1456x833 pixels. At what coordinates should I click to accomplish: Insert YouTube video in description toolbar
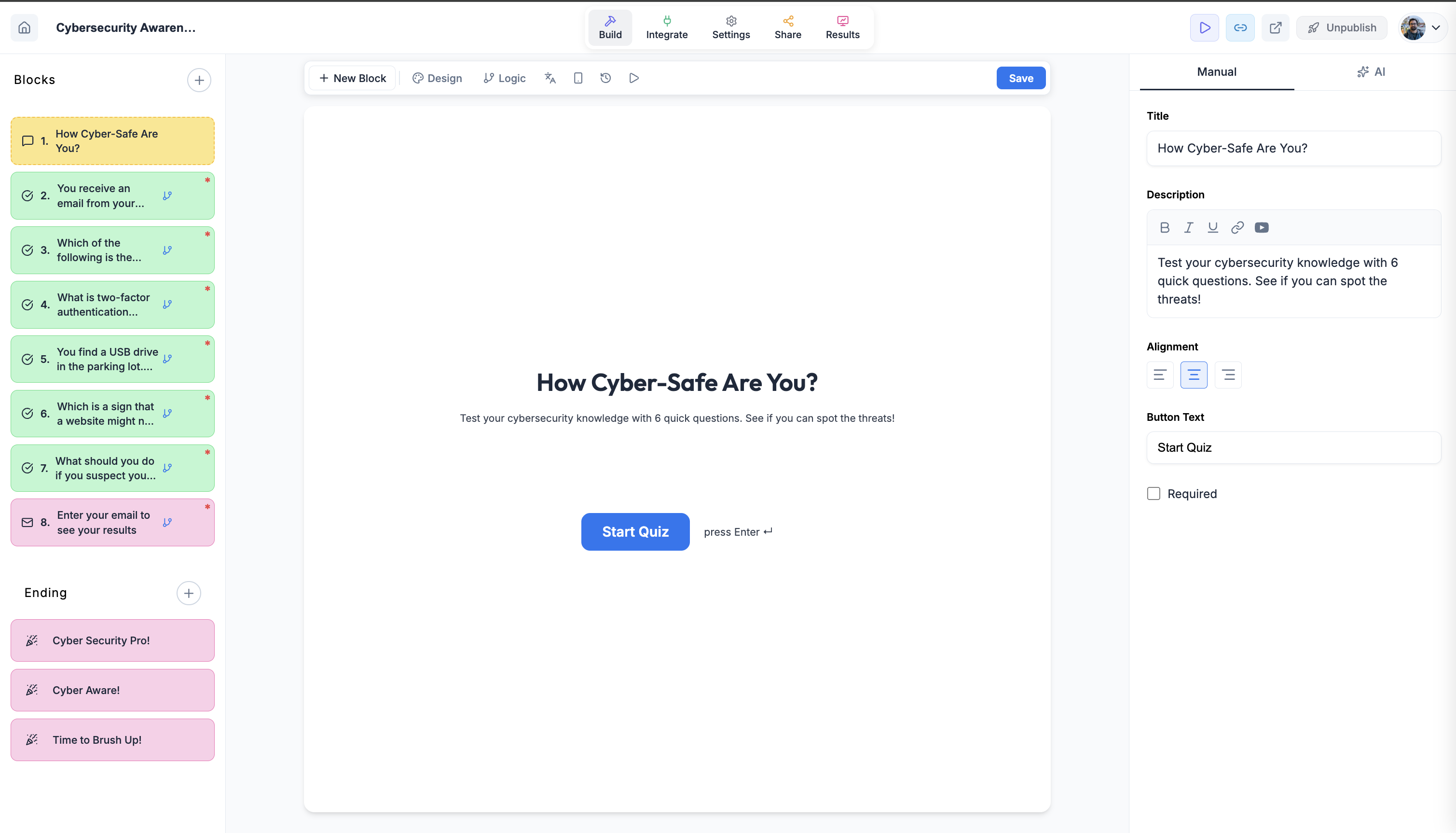click(1261, 228)
